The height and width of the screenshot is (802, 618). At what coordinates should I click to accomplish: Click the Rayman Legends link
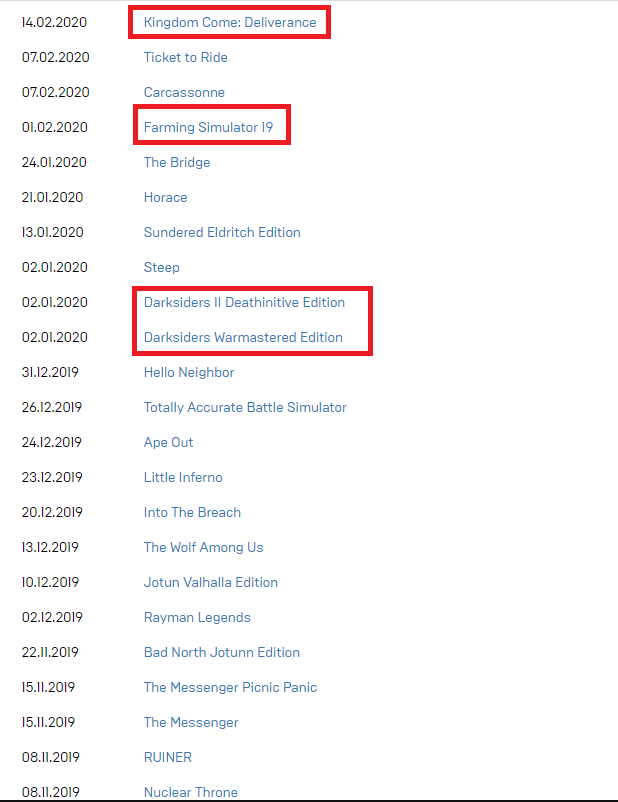[x=197, y=617]
